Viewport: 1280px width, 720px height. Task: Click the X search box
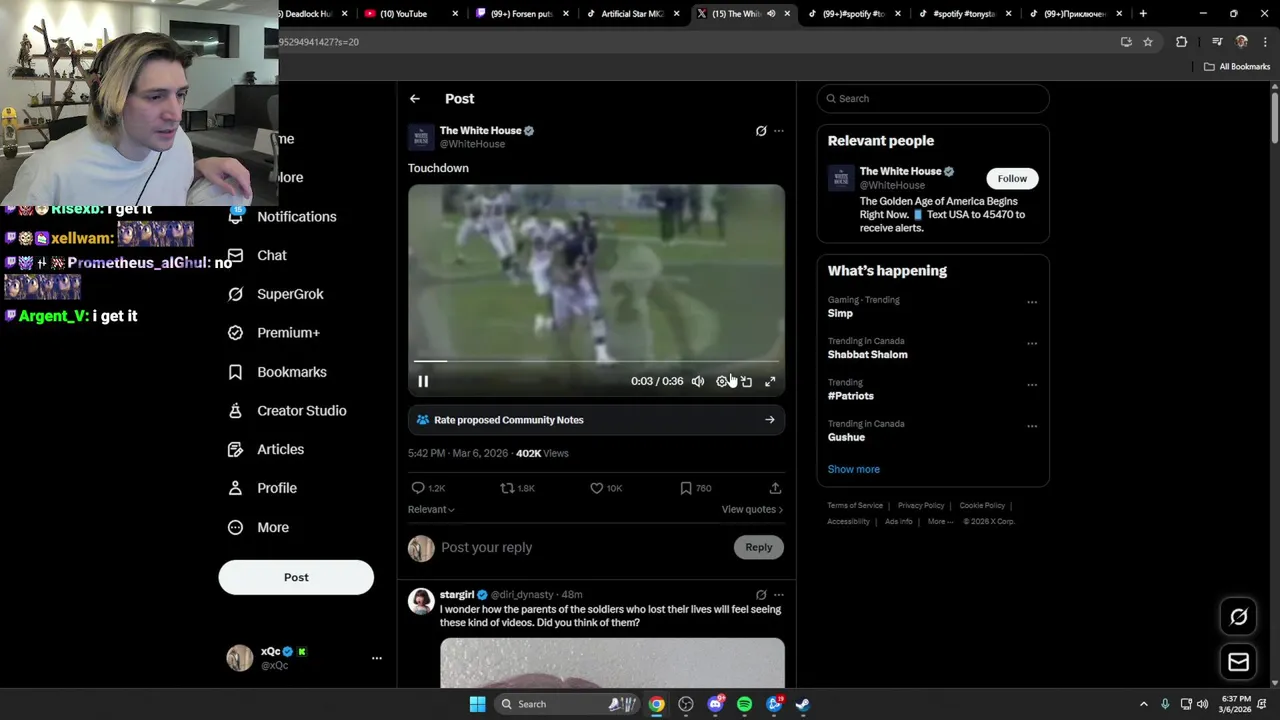[933, 99]
